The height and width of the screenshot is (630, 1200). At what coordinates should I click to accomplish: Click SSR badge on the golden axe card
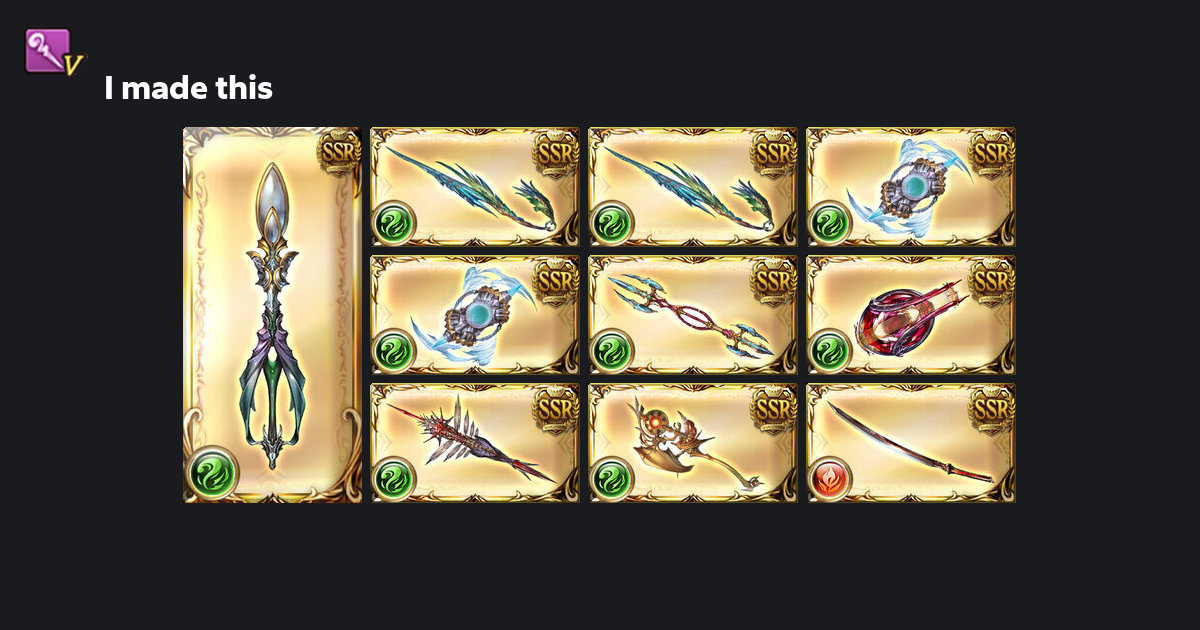pos(774,408)
